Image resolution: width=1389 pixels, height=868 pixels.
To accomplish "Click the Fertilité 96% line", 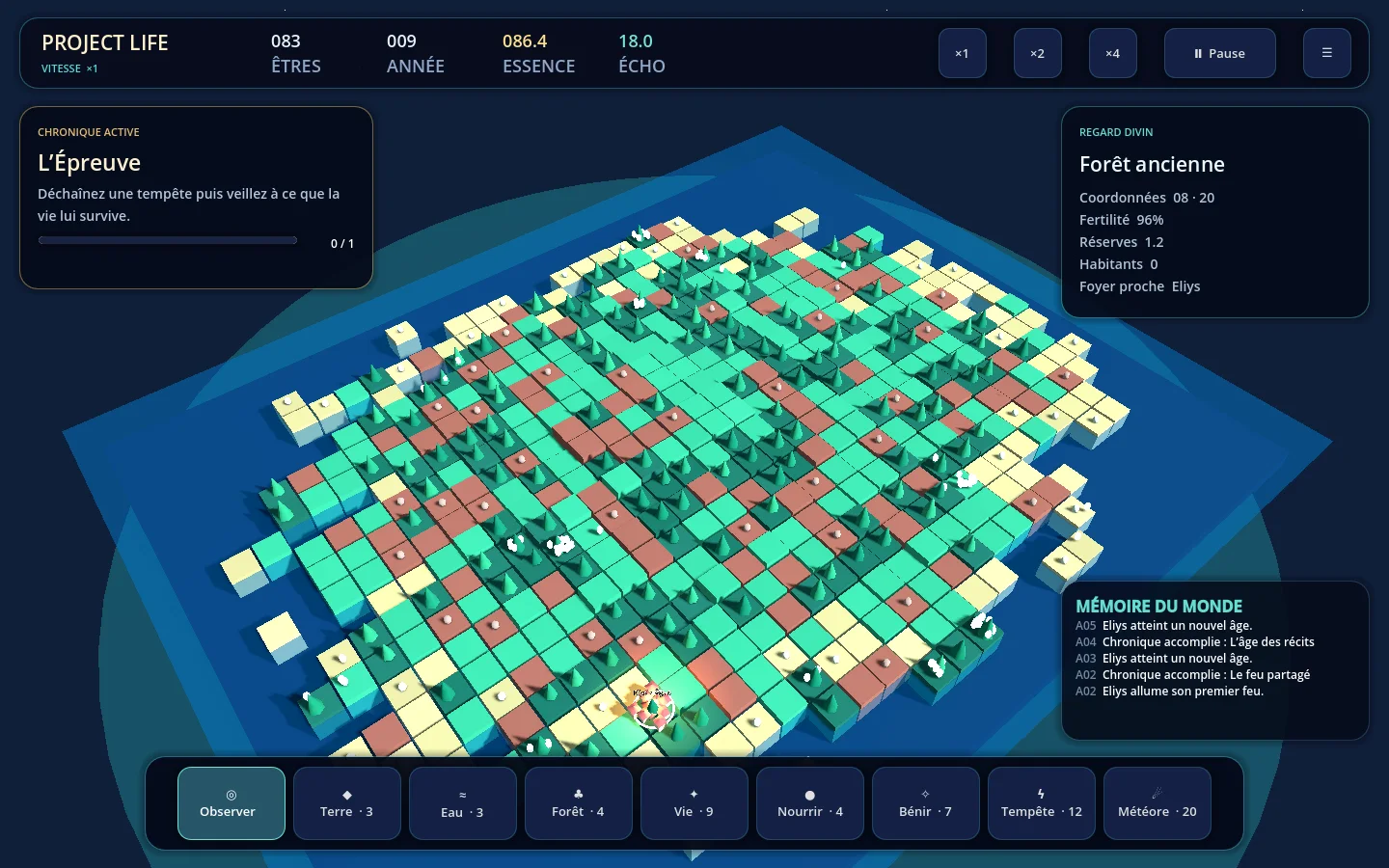I will (x=1122, y=220).
